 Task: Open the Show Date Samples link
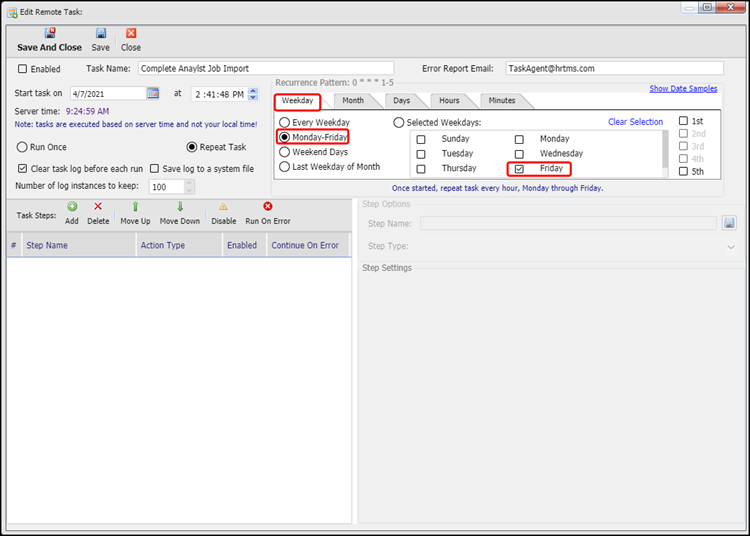tap(683, 88)
